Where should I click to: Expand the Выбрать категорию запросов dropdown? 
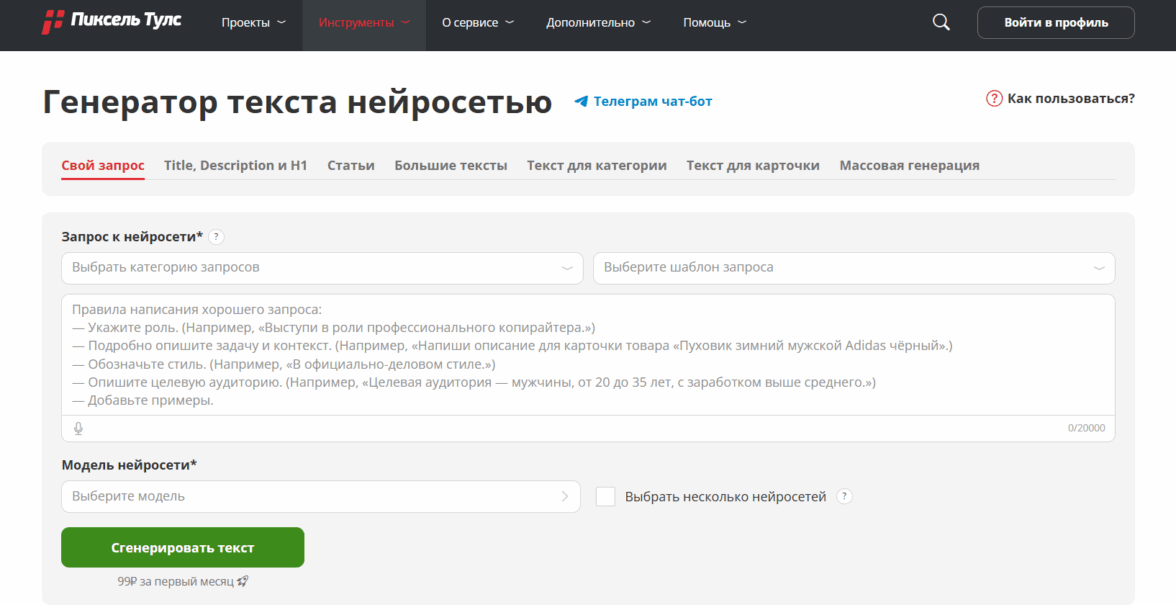[x=321, y=268]
